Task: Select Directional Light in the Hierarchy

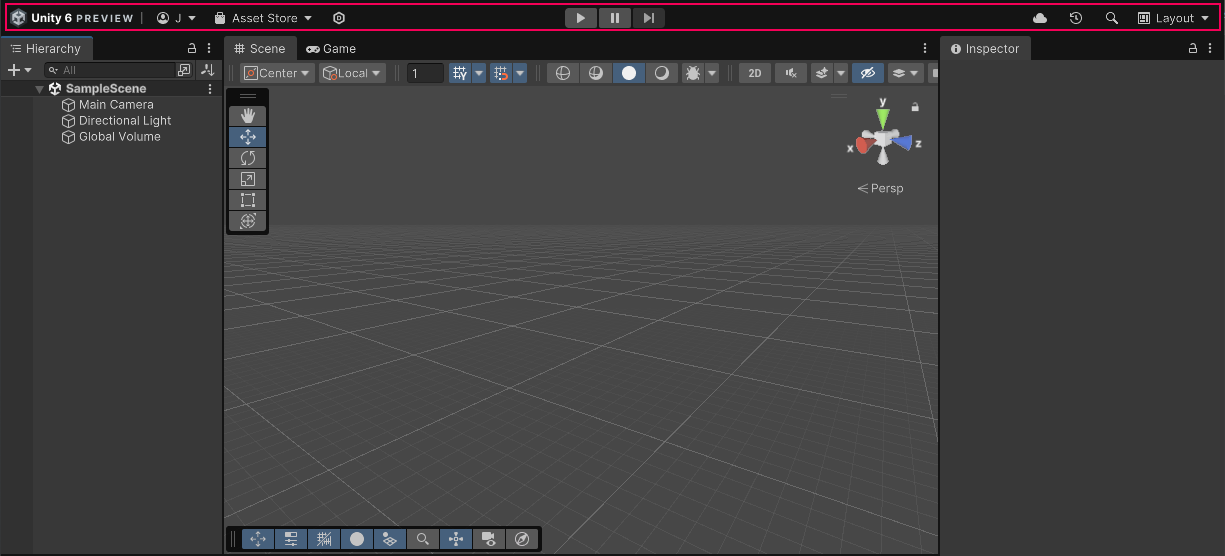Action: tap(125, 121)
